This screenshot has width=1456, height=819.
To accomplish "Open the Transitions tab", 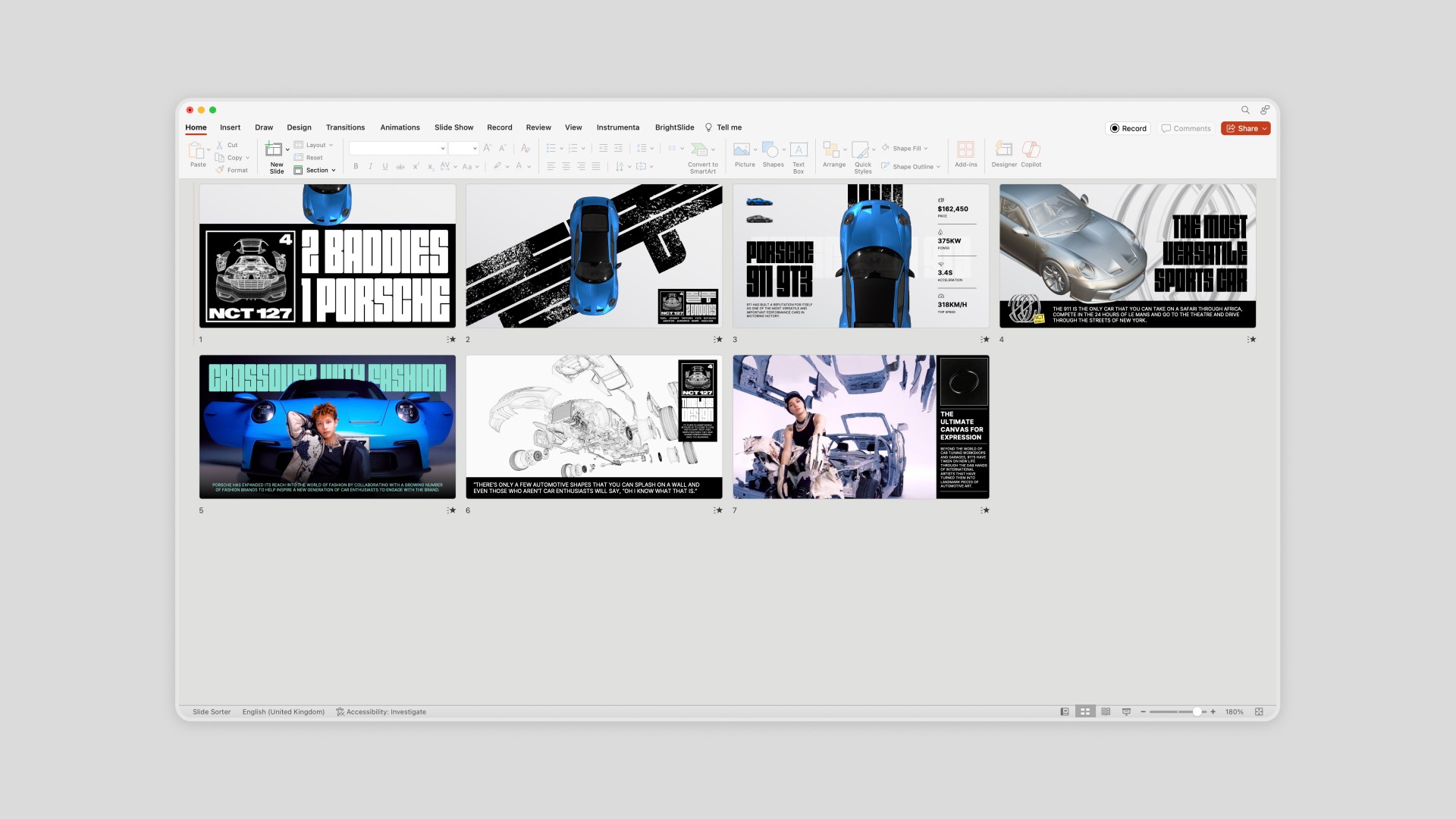I will 345,127.
